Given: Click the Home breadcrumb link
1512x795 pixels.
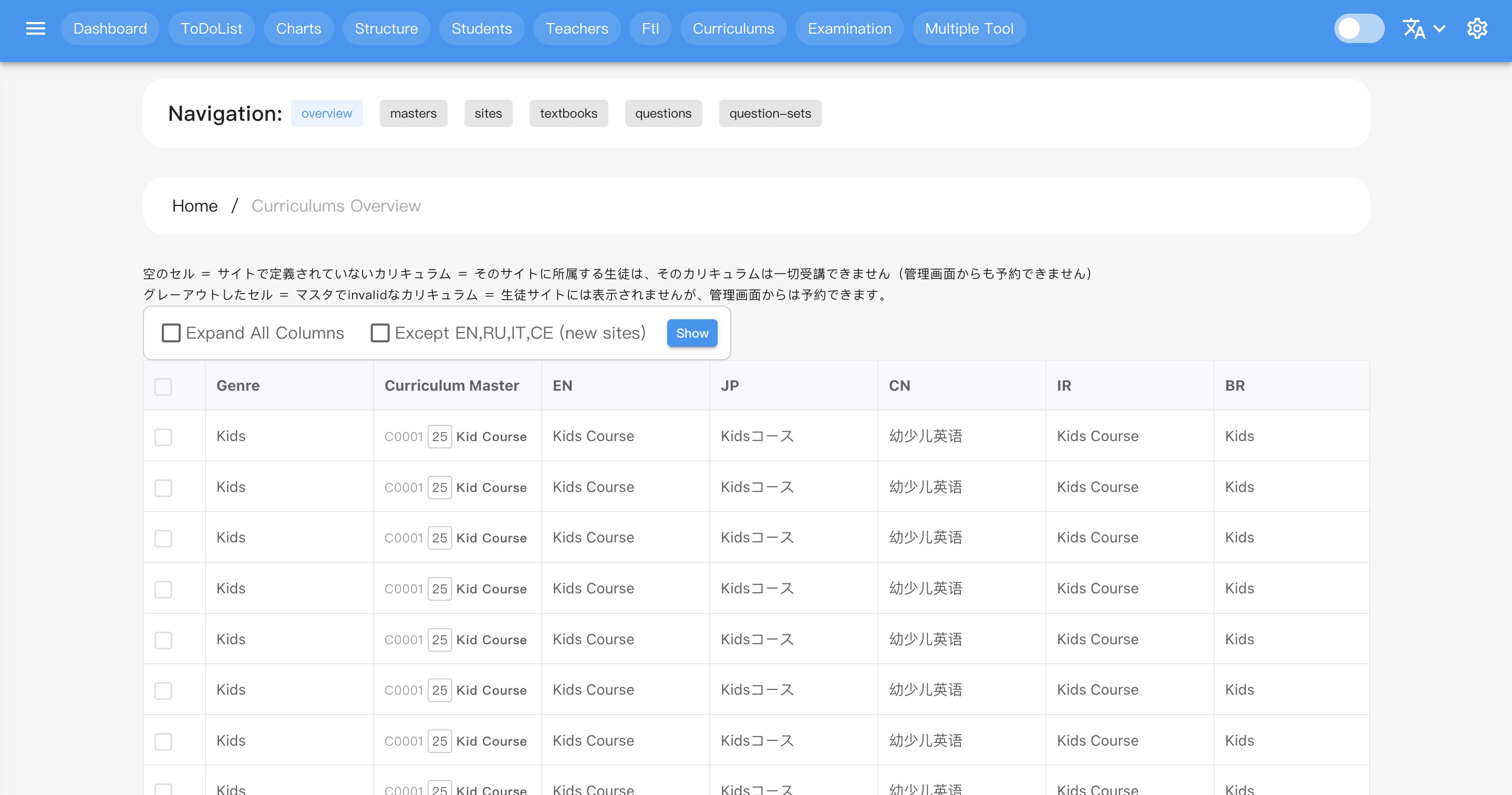Looking at the screenshot, I should point(195,206).
